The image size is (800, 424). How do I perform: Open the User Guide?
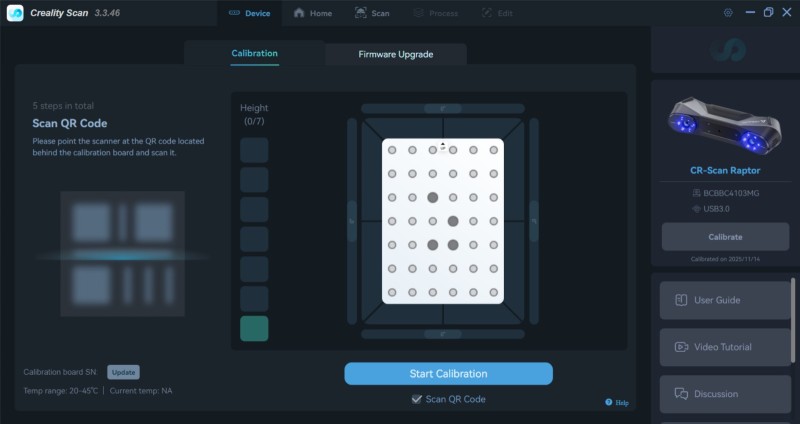tap(725, 300)
